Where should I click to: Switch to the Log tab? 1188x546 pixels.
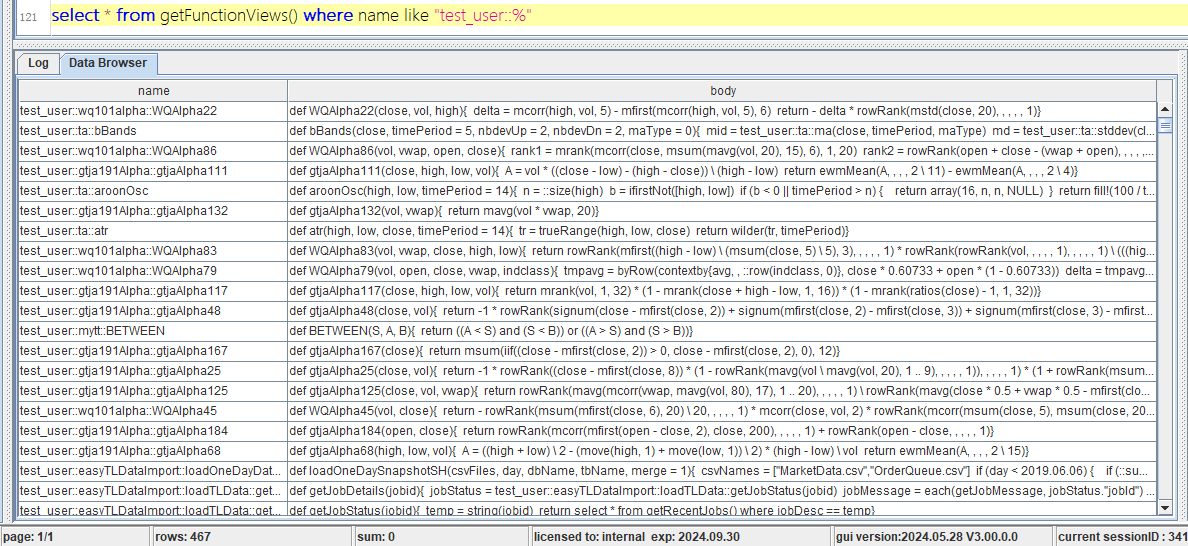click(x=38, y=63)
